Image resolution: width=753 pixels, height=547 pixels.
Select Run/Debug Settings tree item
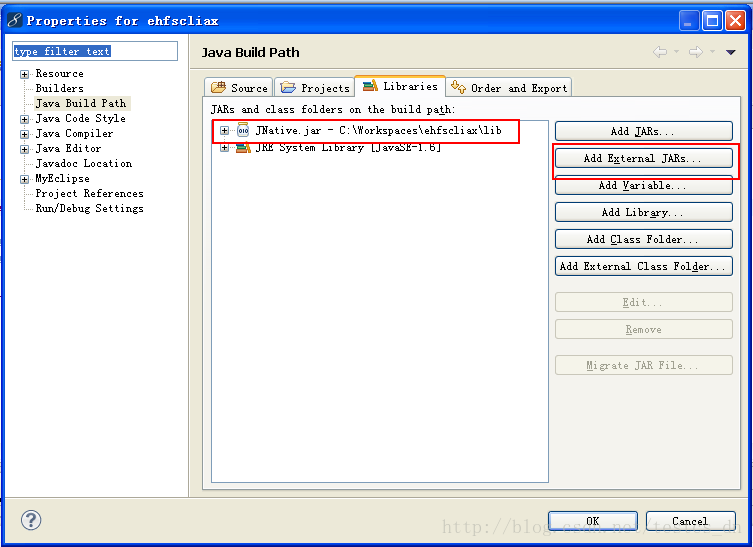(x=89, y=208)
